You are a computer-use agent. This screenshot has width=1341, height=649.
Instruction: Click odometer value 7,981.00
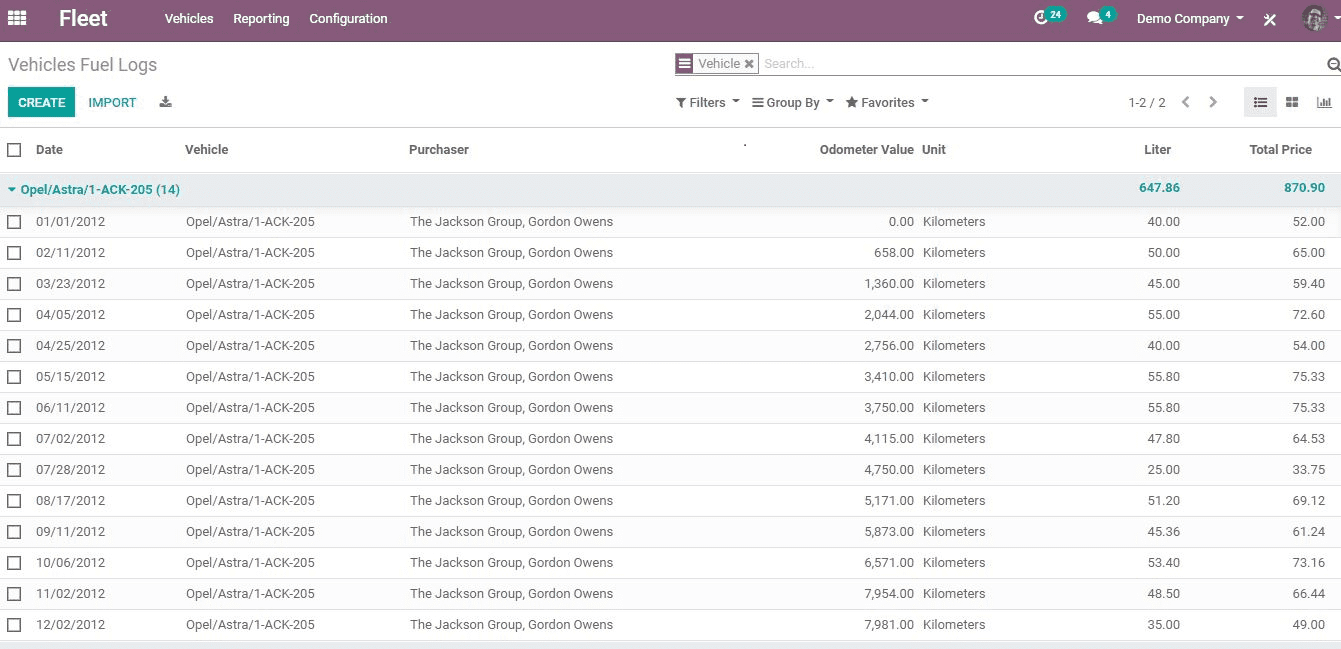pos(889,625)
